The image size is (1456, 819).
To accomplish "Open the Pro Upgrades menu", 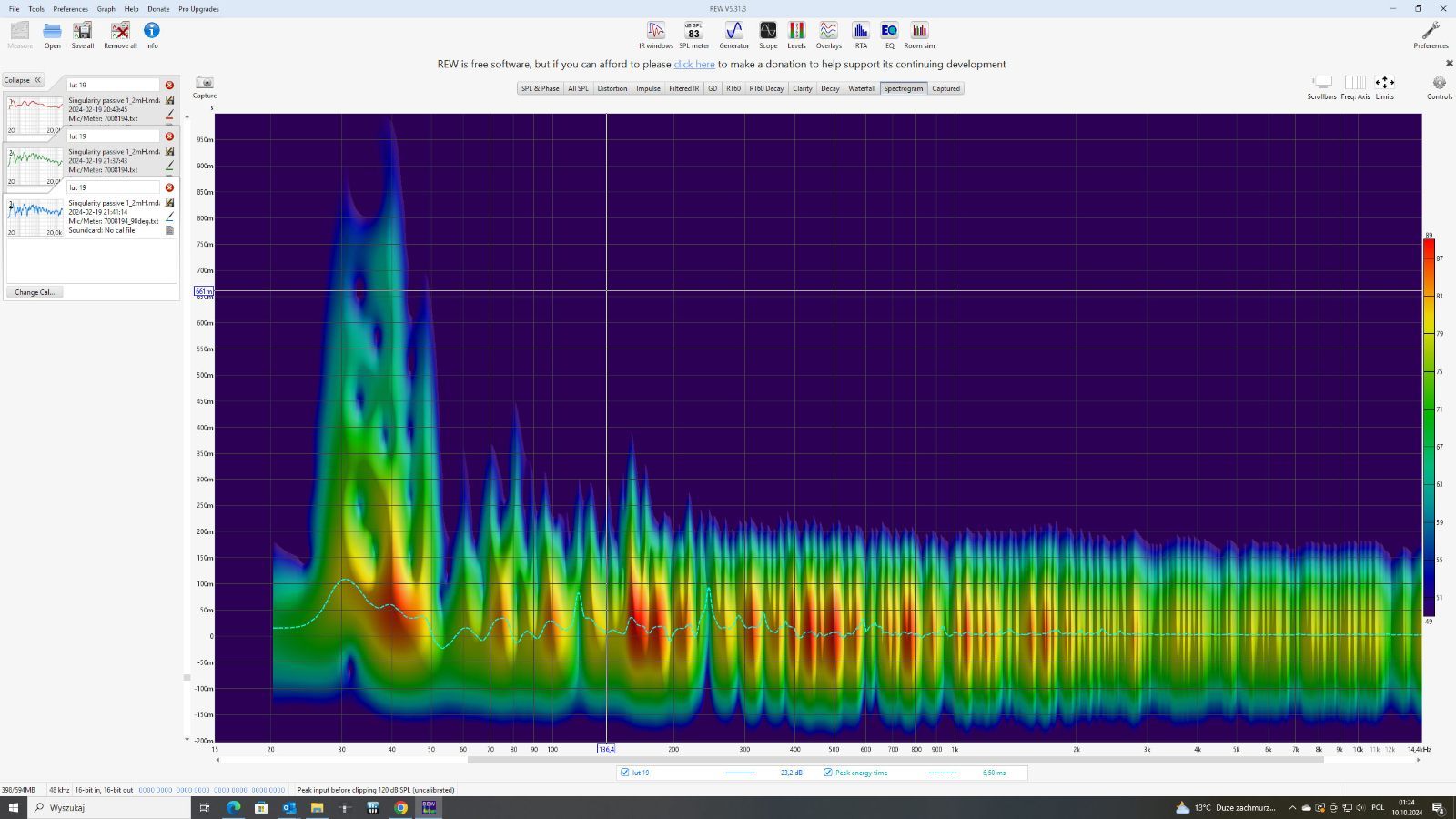I will [198, 9].
